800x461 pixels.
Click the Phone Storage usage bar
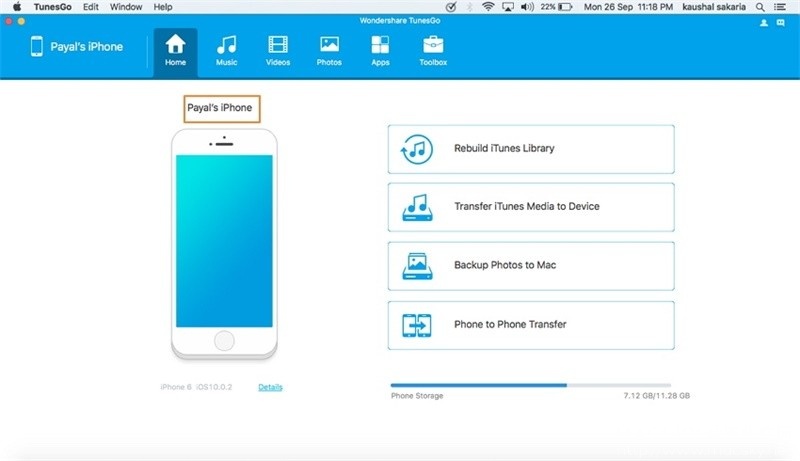click(x=531, y=385)
